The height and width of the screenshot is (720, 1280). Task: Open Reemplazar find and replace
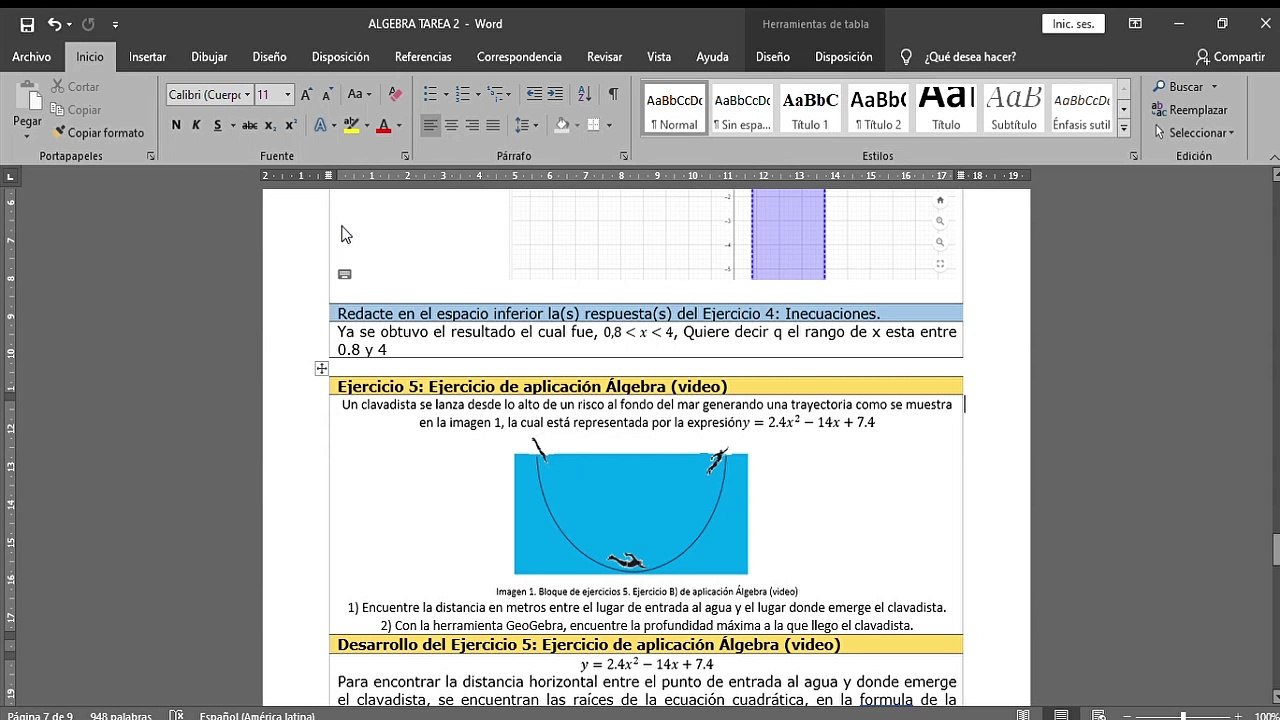[1190, 110]
